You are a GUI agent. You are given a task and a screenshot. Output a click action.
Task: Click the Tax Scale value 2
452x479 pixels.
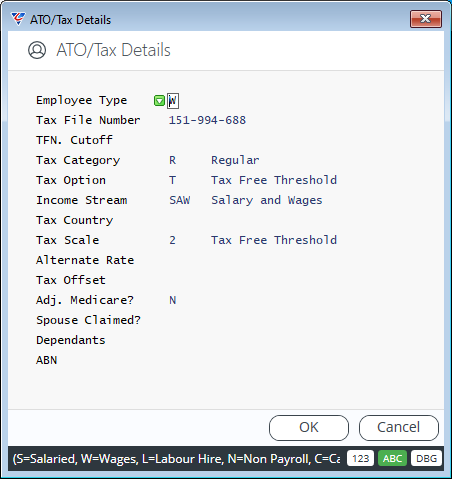(x=172, y=240)
